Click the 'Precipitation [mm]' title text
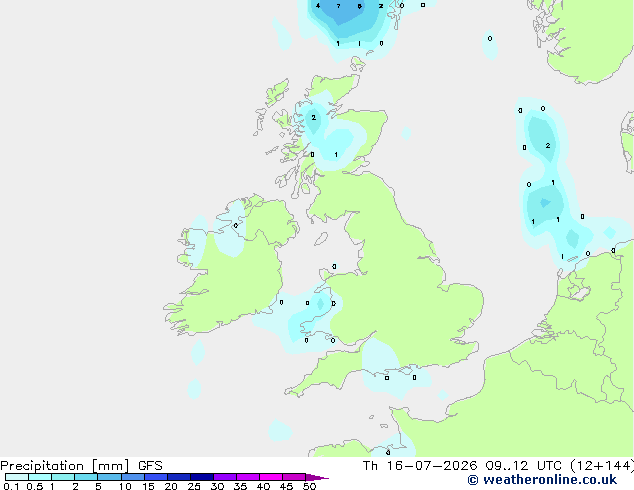Image resolution: width=634 pixels, height=490 pixels. click(x=65, y=466)
